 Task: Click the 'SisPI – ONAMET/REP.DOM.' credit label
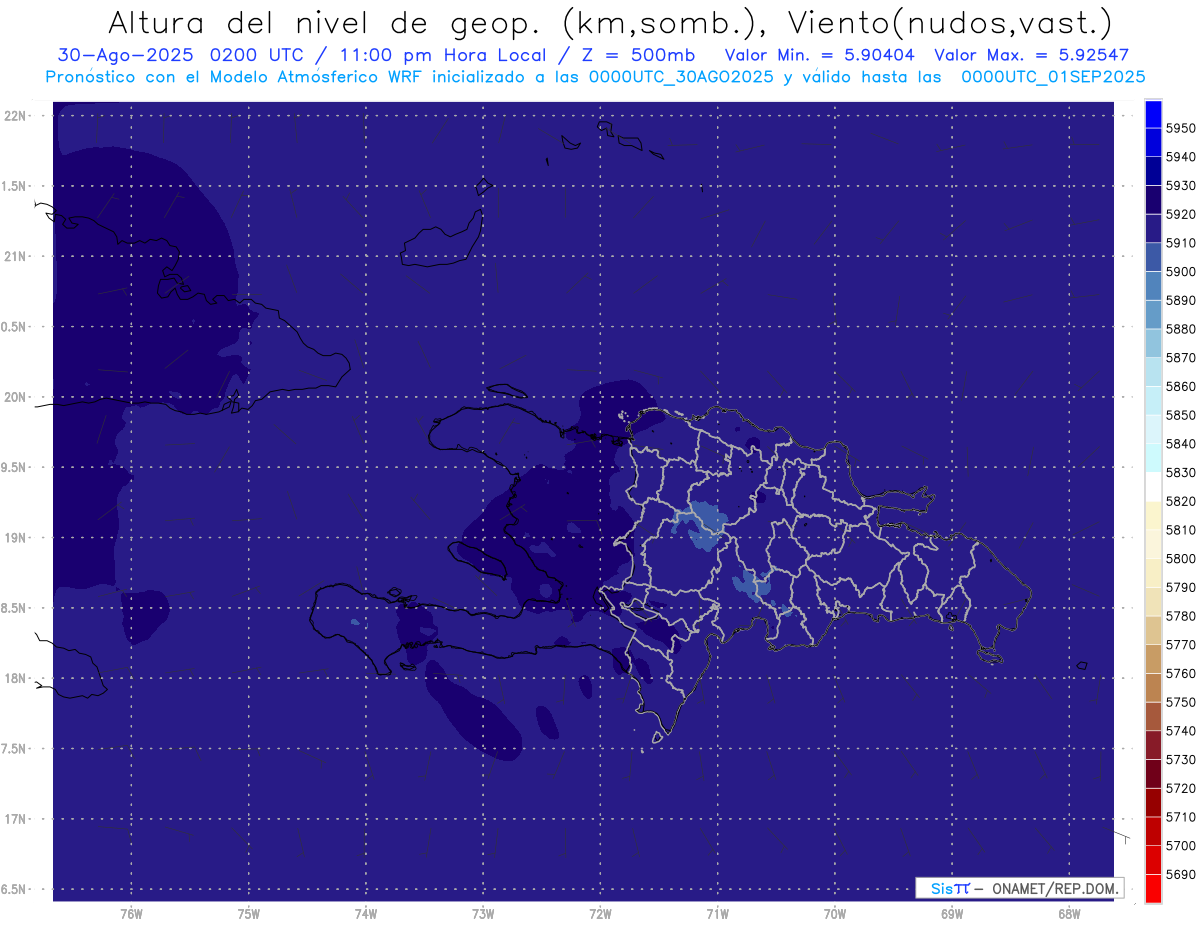[x=1019, y=888]
